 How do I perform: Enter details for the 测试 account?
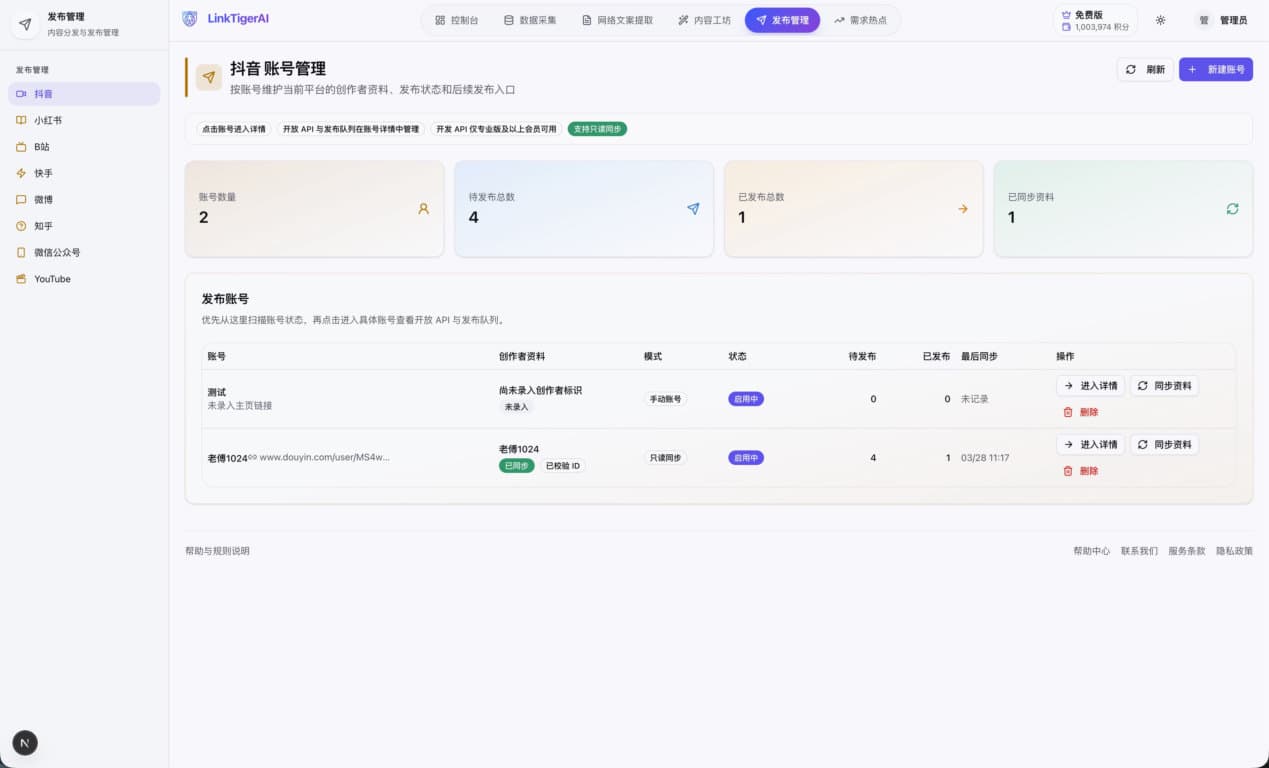1090,386
